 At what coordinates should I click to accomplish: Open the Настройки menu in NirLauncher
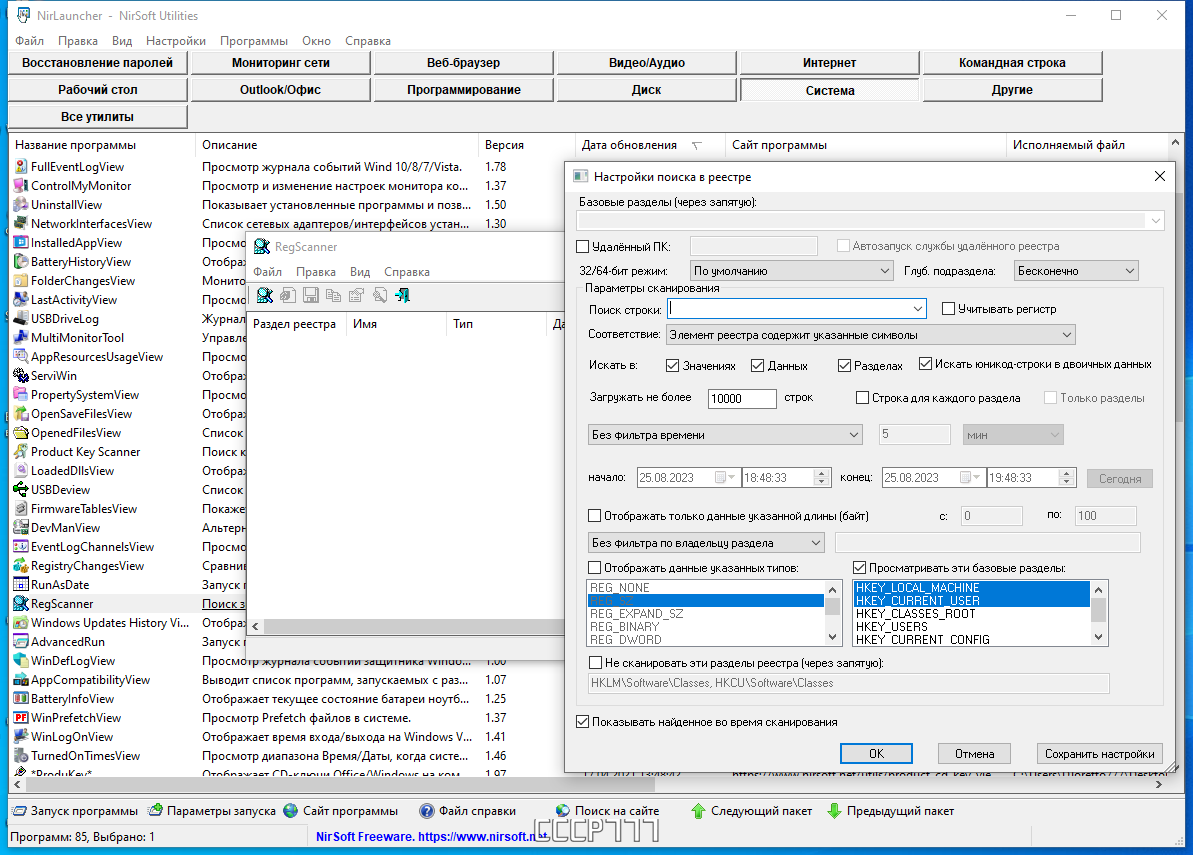click(x=176, y=41)
